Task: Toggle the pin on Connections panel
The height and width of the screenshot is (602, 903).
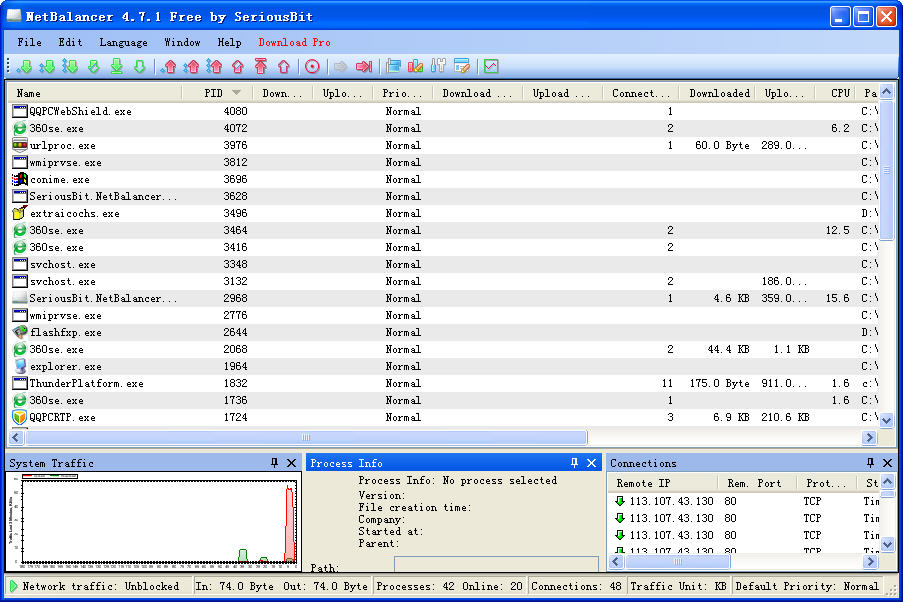Action: (870, 463)
